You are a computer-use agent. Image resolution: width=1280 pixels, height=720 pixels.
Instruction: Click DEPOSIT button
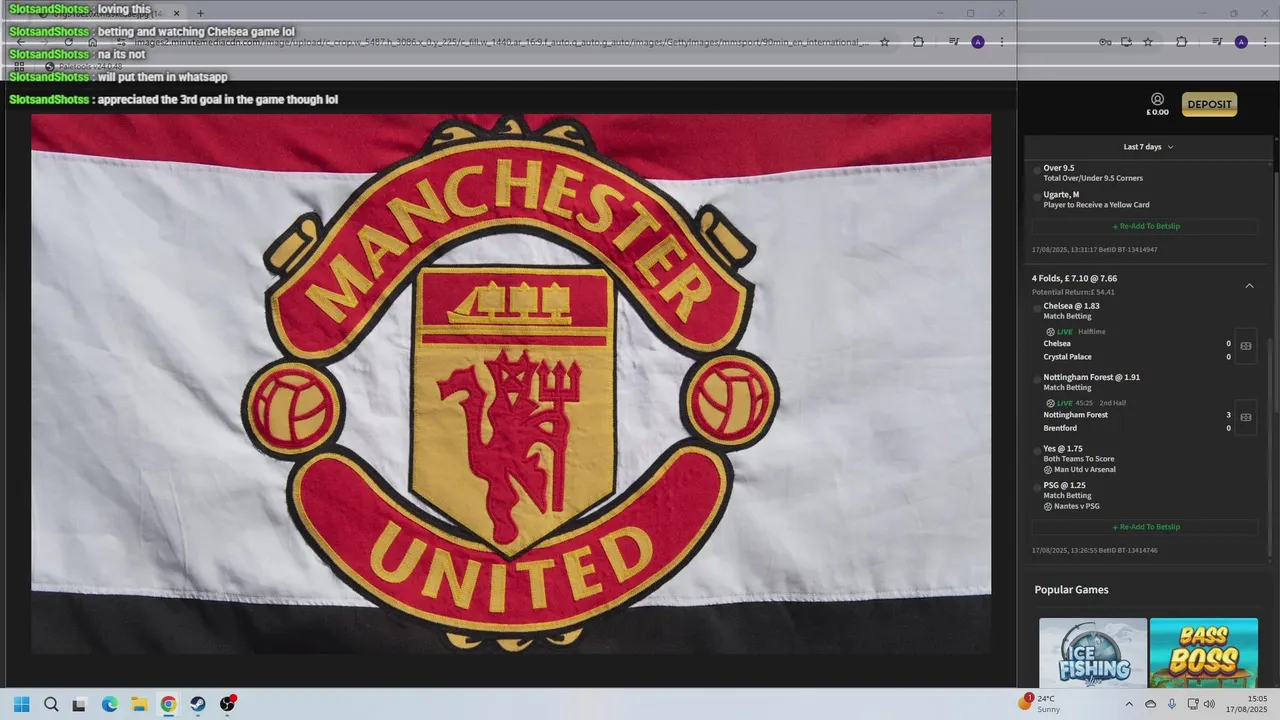pyautogui.click(x=1209, y=104)
